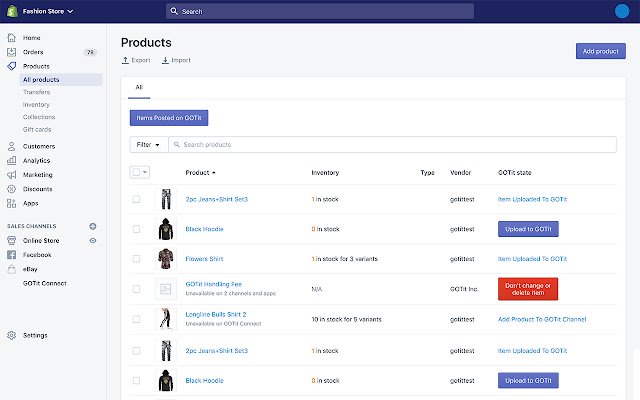This screenshot has height=400, width=640.
Task: Open the Flowers Shirt product link
Action: point(204,259)
